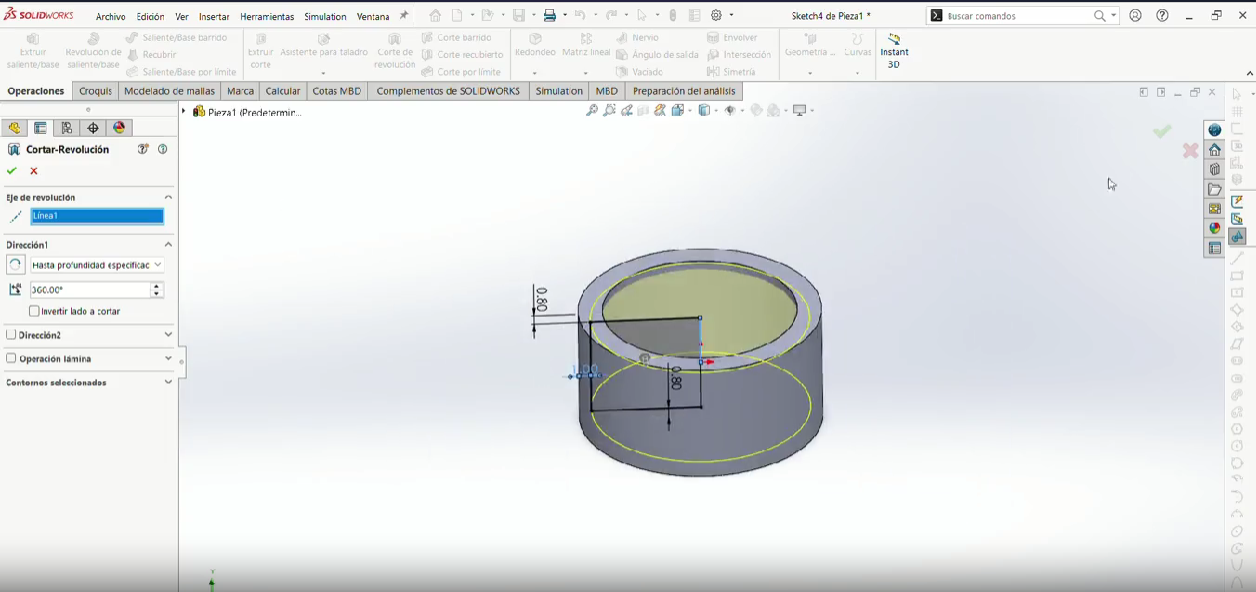Viewport: 1256px width, 592px height.
Task: Enable the Dirección2 checkbox
Action: [12, 335]
